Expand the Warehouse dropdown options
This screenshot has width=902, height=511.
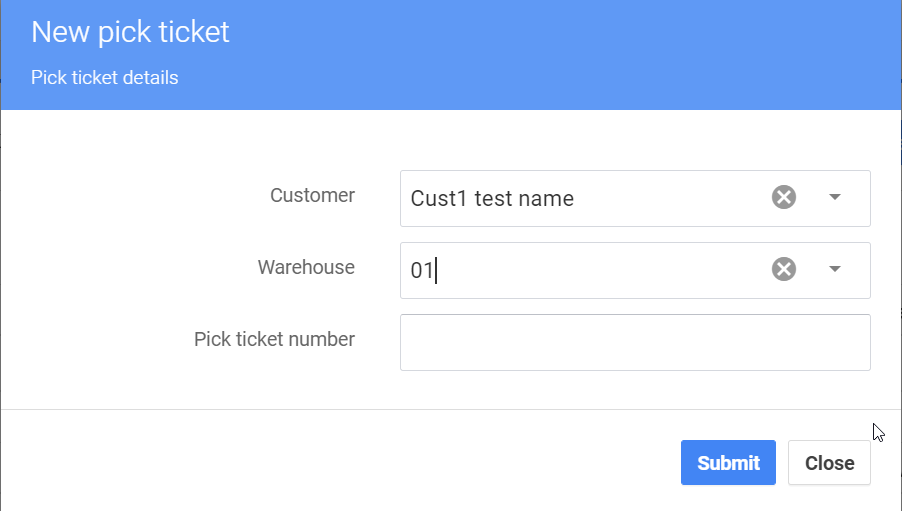point(835,269)
